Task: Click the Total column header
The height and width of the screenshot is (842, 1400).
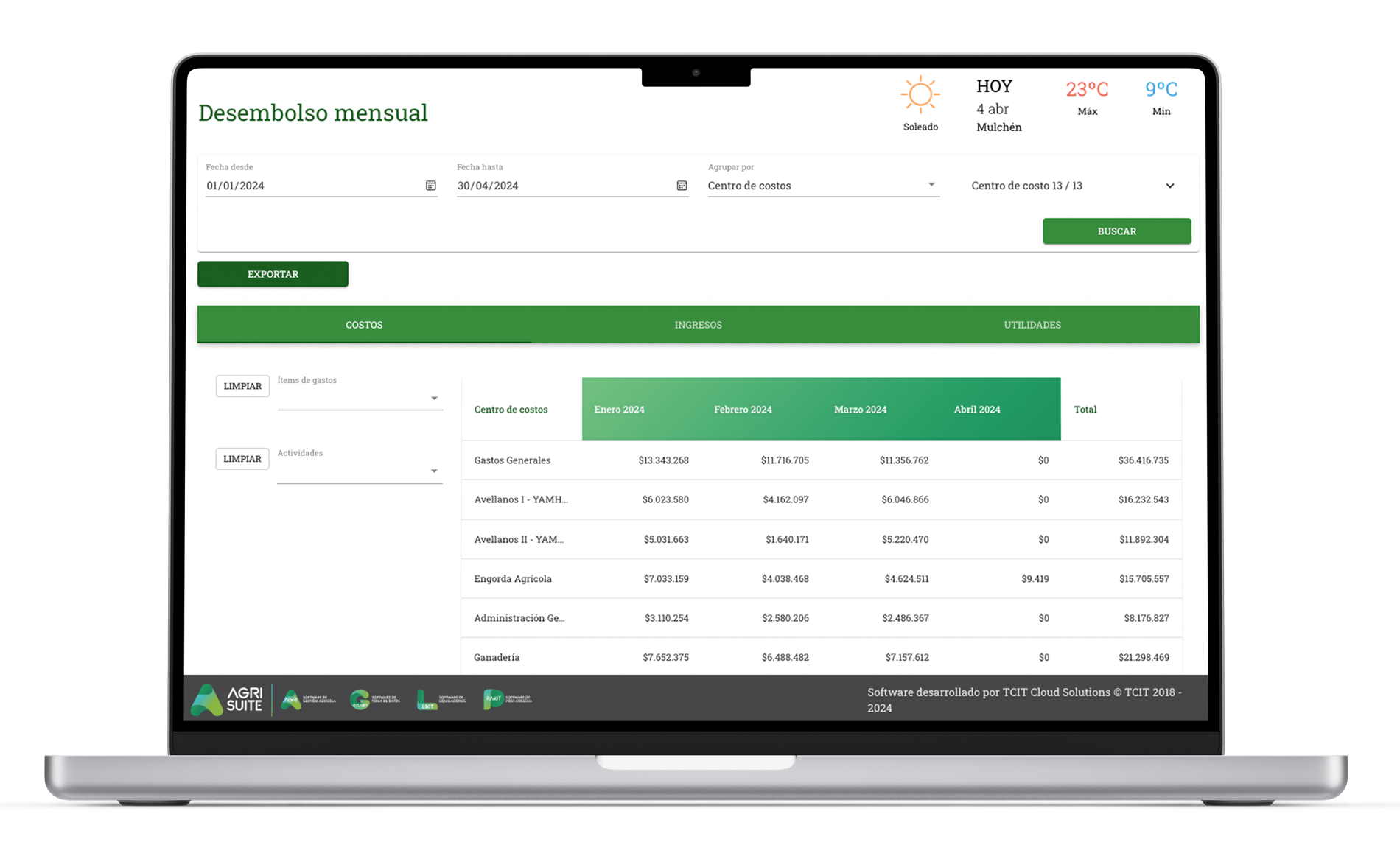Action: [1085, 410]
